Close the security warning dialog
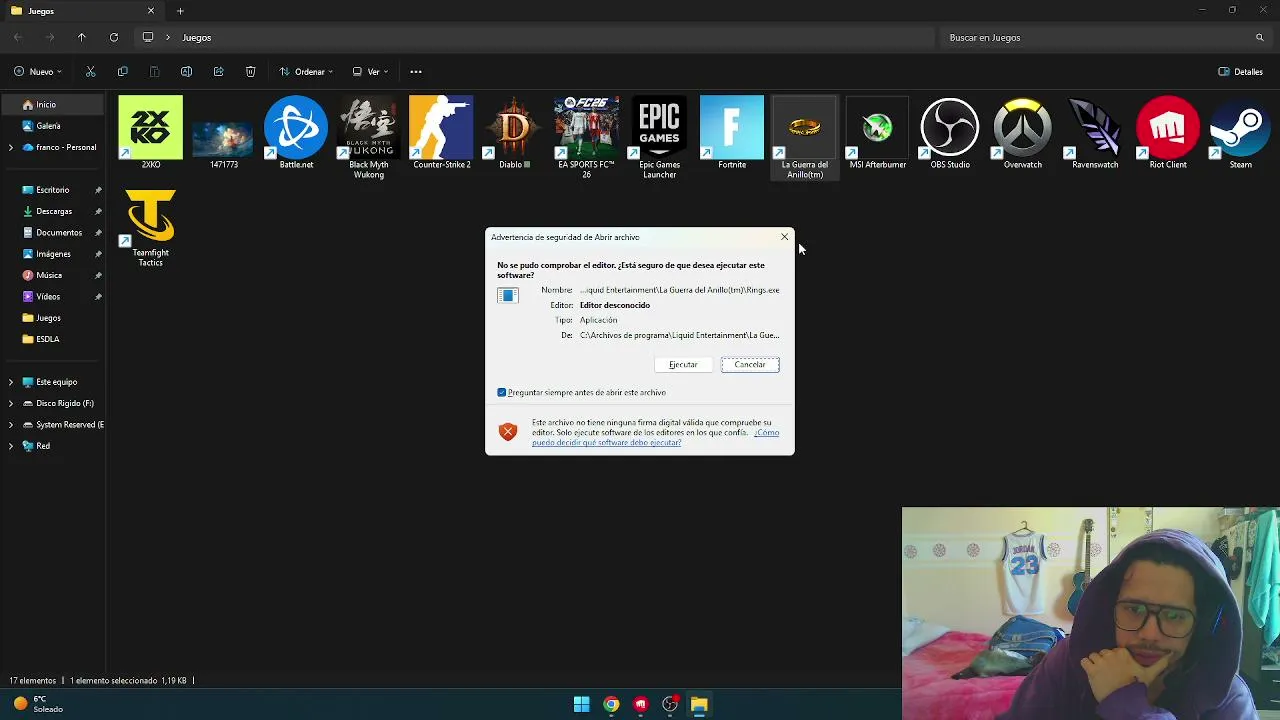 point(785,237)
